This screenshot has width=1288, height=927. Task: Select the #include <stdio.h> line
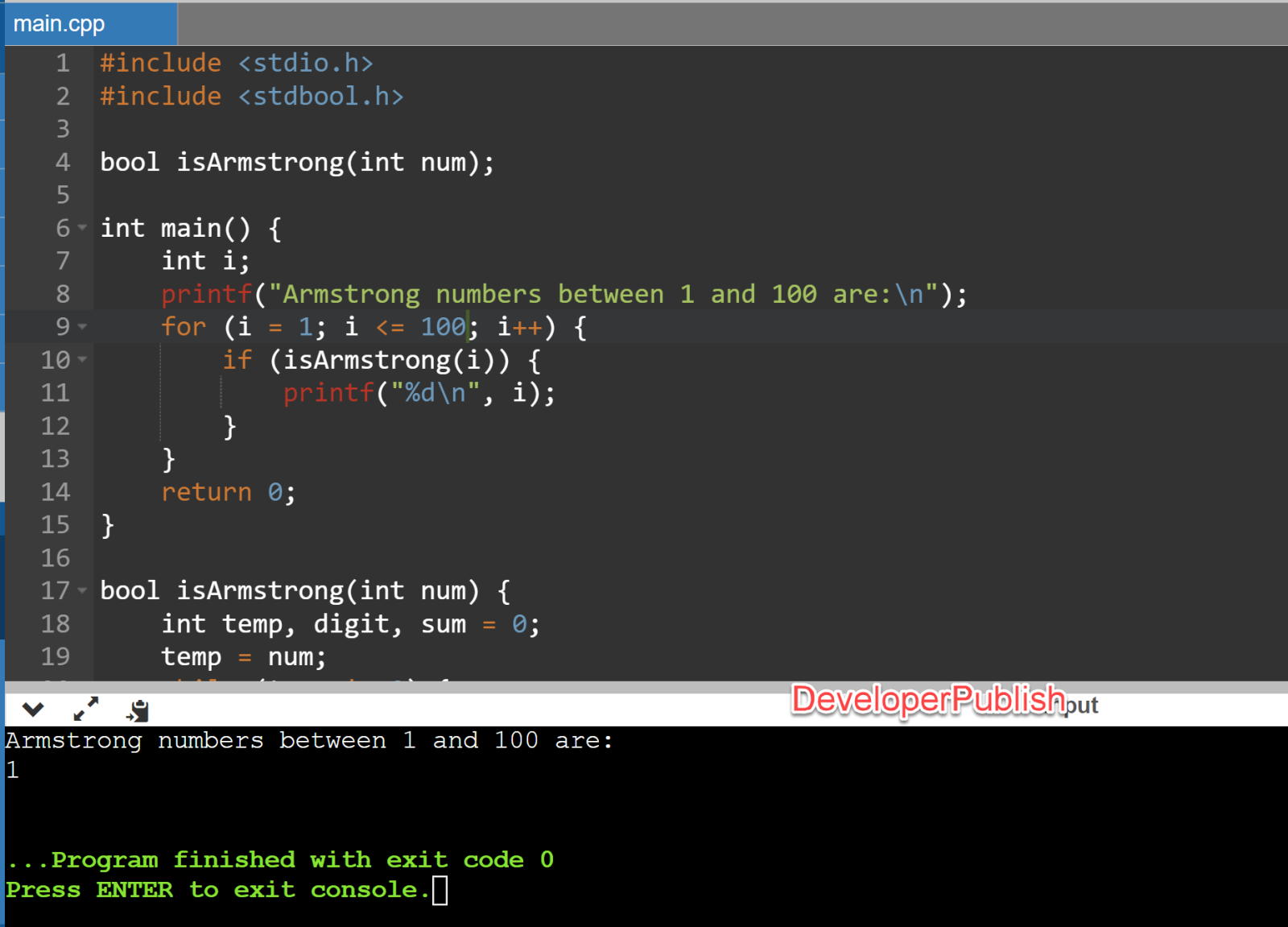237,63
